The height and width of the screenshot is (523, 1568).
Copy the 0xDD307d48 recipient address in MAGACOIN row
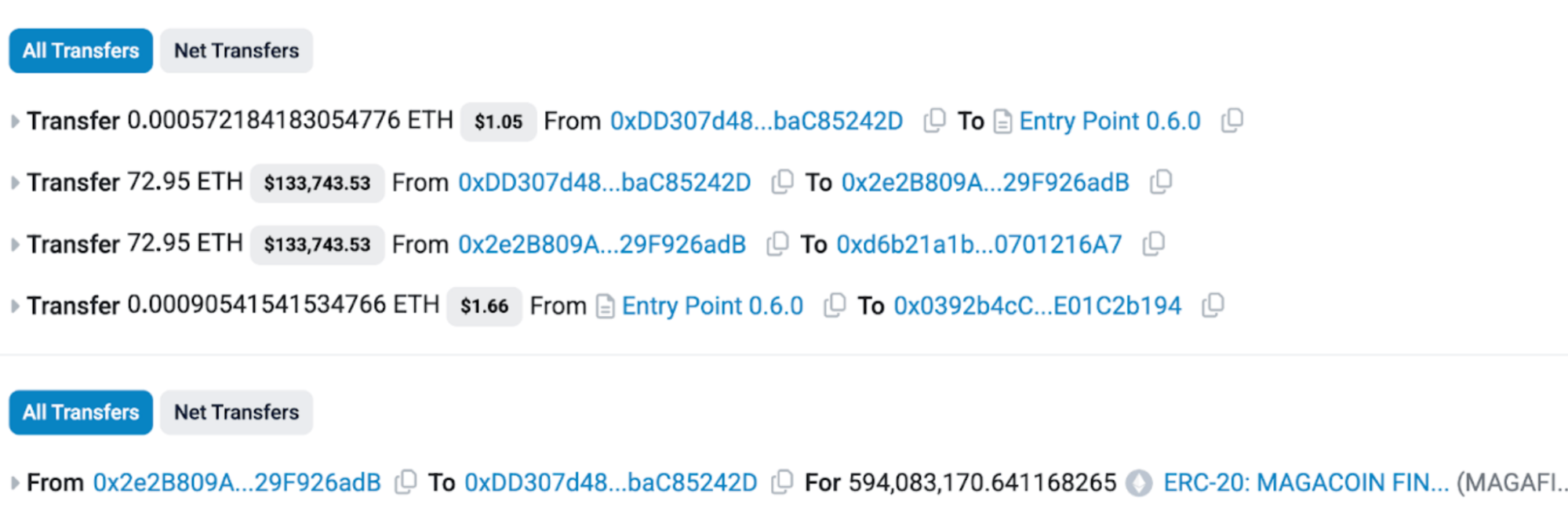click(782, 482)
